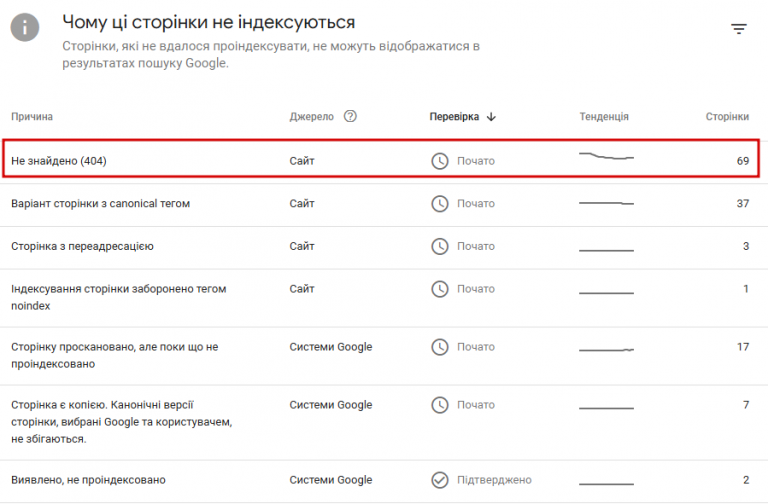This screenshot has width=768, height=504.
Task: Click the page count 37 in canonical row
Action: click(742, 204)
